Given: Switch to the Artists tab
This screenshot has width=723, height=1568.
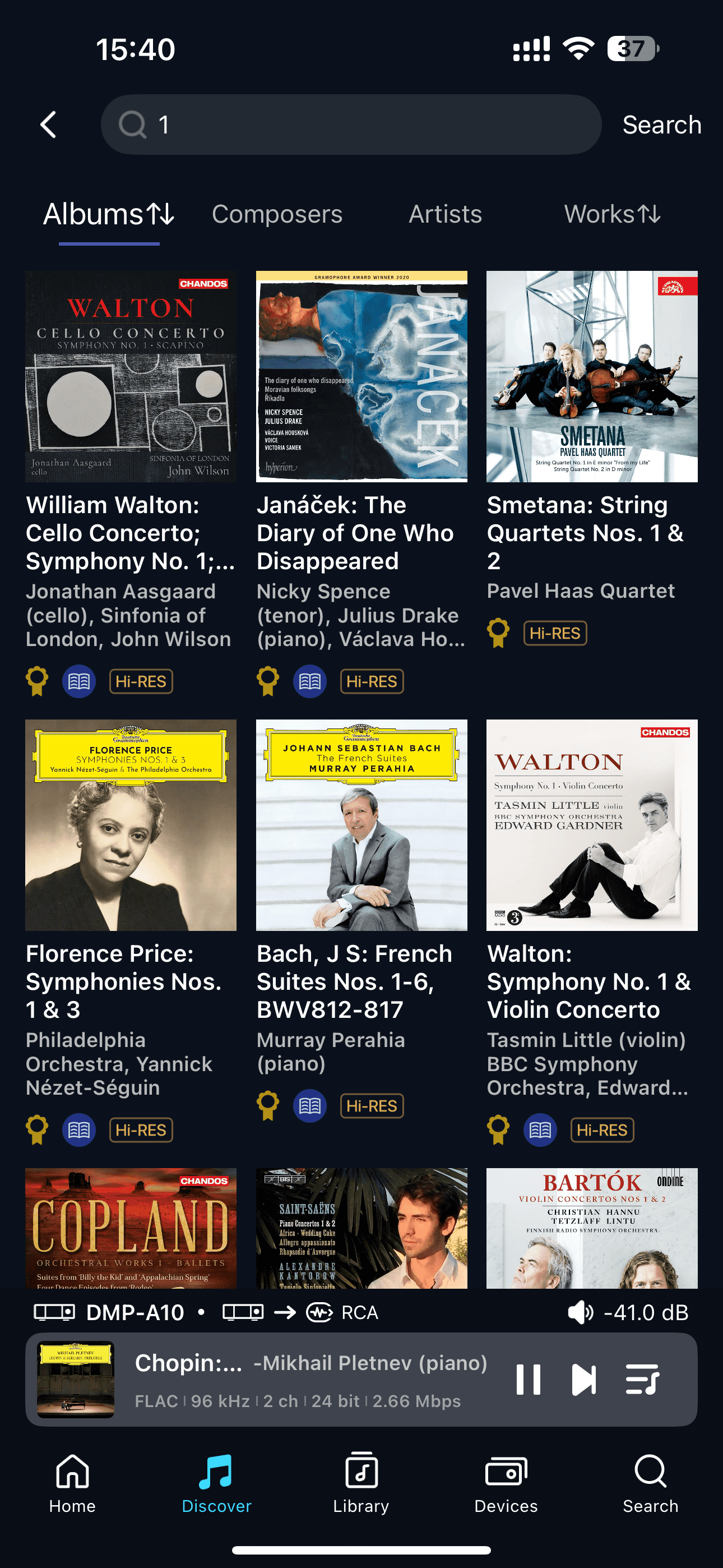Looking at the screenshot, I should (x=445, y=214).
